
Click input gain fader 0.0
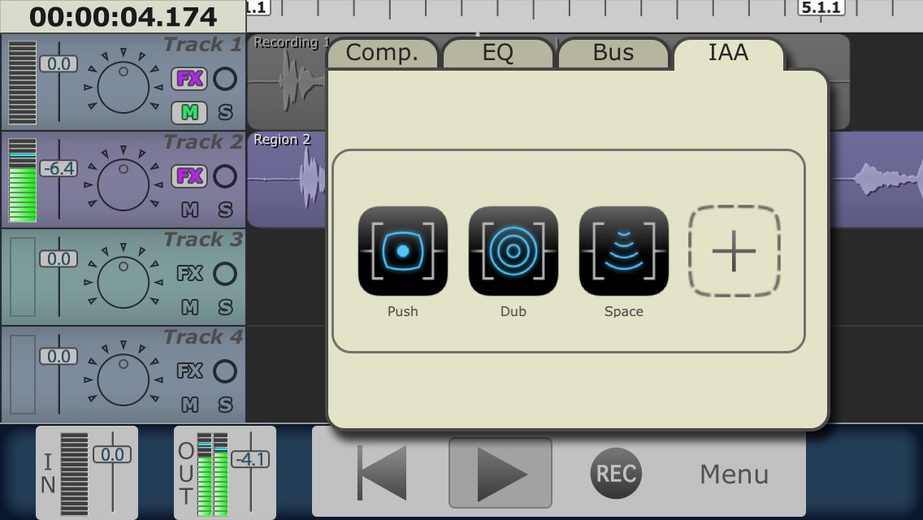click(112, 454)
